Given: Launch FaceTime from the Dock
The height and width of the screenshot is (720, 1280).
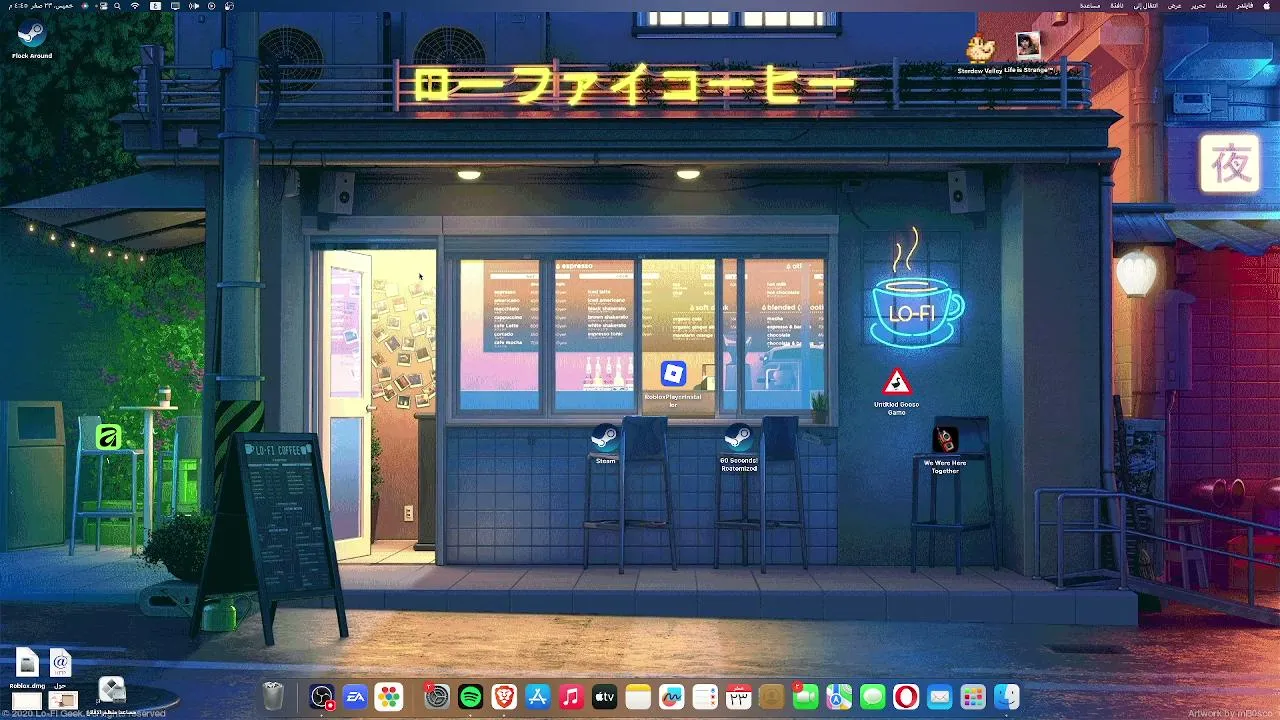Looking at the screenshot, I should coord(805,697).
